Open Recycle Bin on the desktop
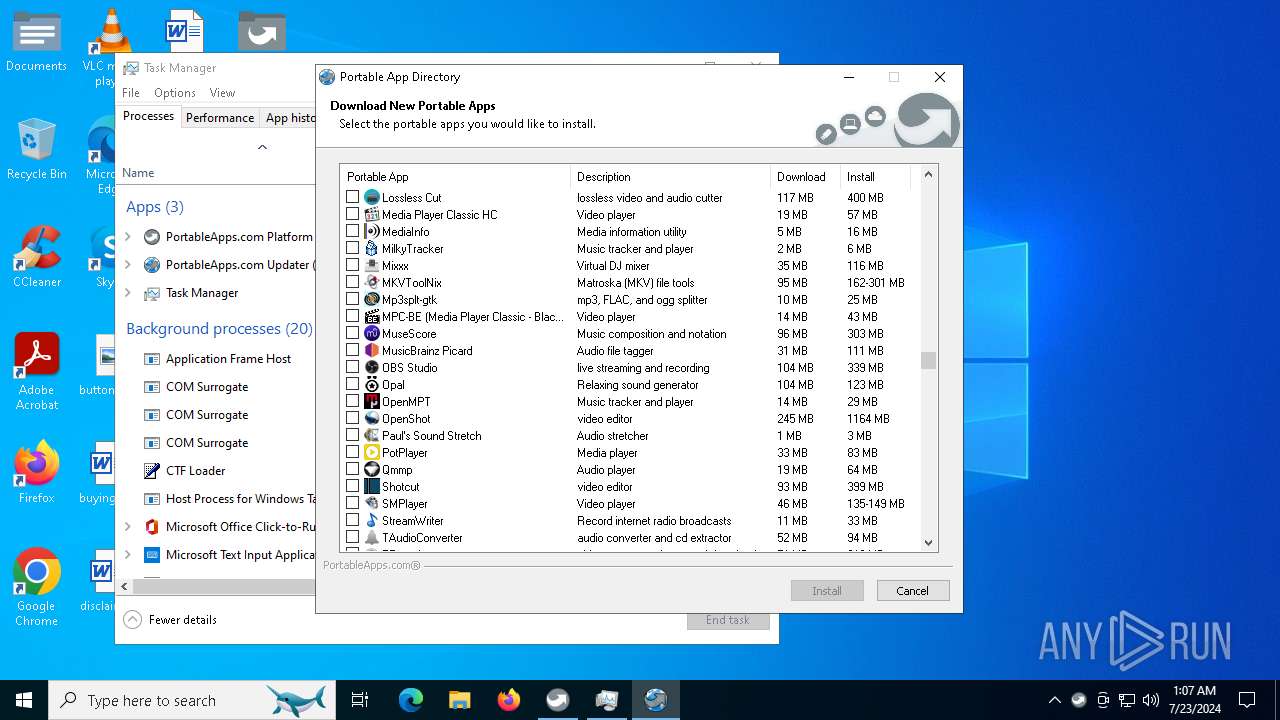 click(x=37, y=148)
